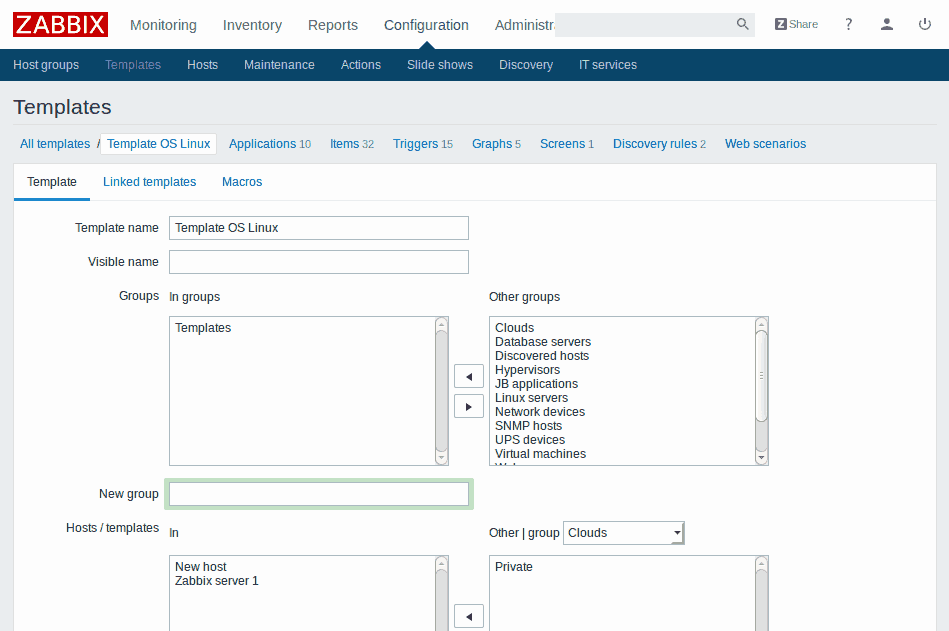Go to the Hosts submenu

[x=202, y=65]
